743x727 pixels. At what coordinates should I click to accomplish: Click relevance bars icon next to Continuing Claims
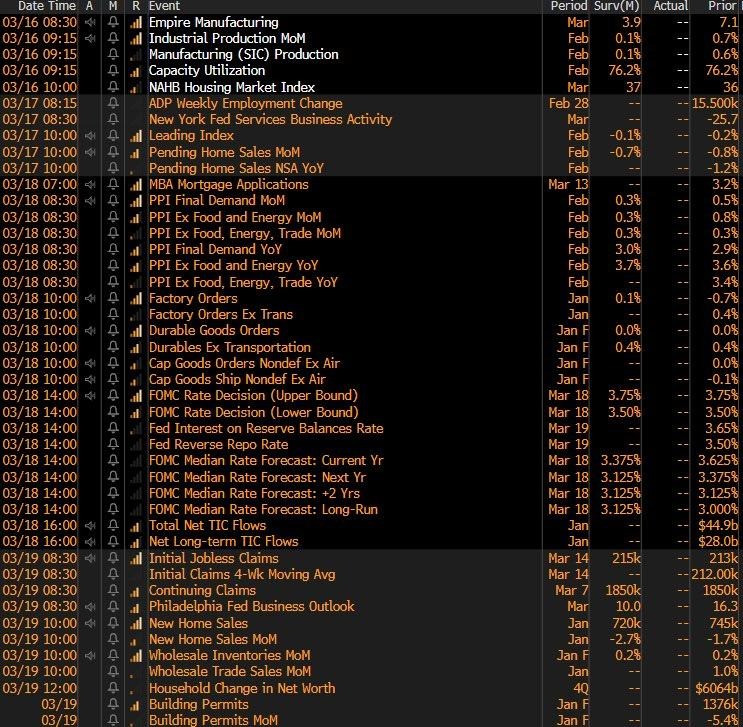[136, 591]
